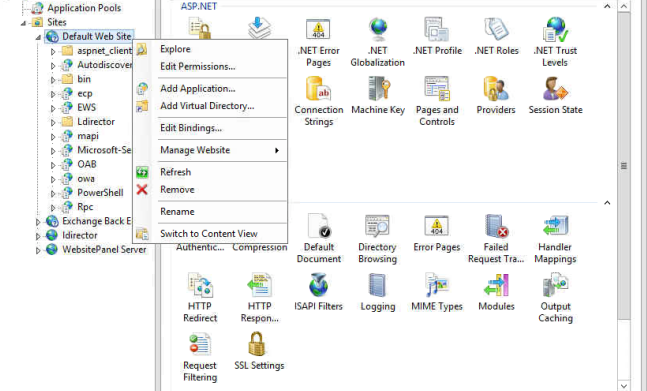Viewport: 647px width, 391px height.
Task: Open the Default Document feature
Action: tap(319, 239)
